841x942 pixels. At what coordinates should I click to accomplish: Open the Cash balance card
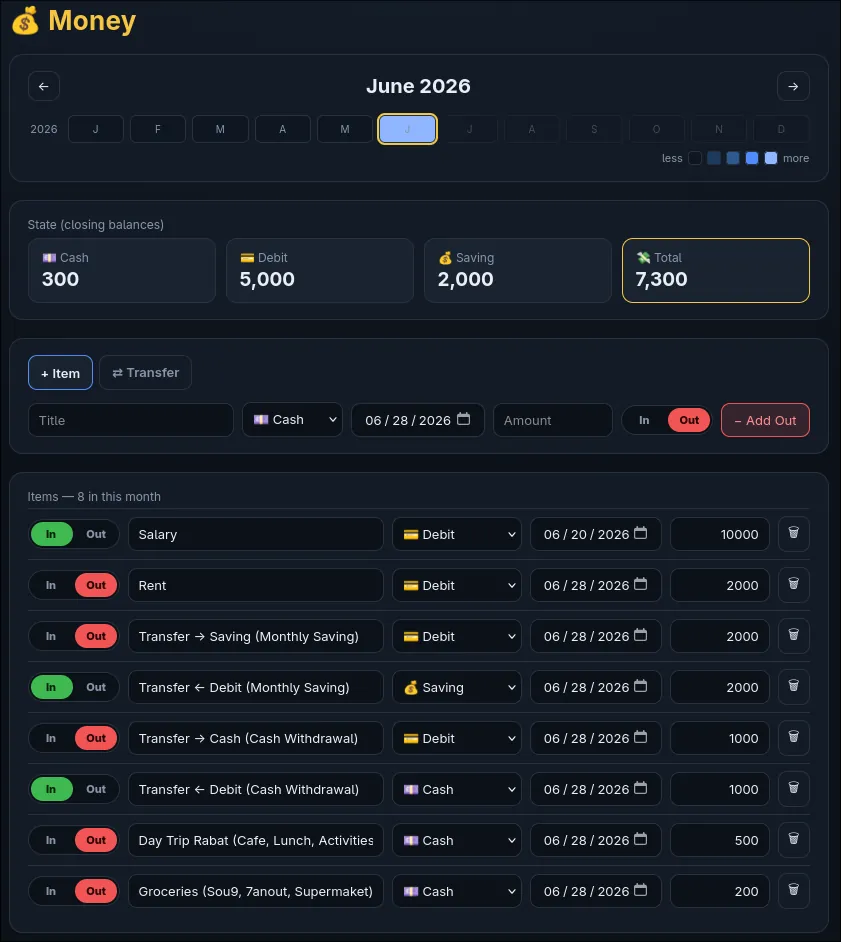click(122, 271)
